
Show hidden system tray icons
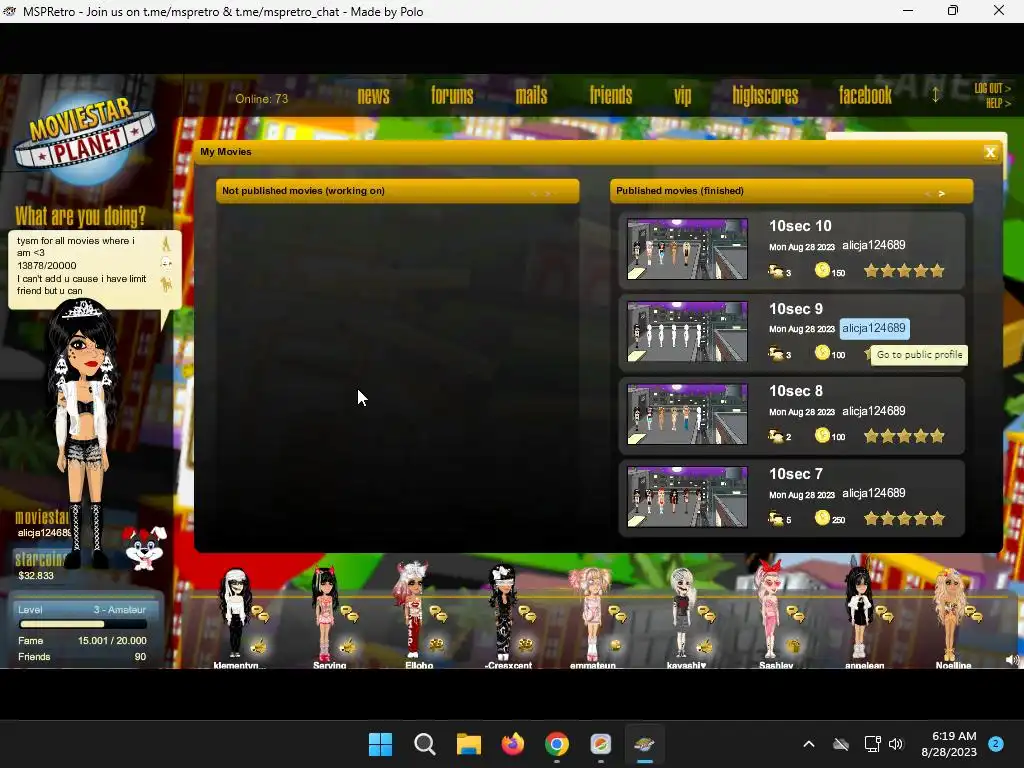808,744
